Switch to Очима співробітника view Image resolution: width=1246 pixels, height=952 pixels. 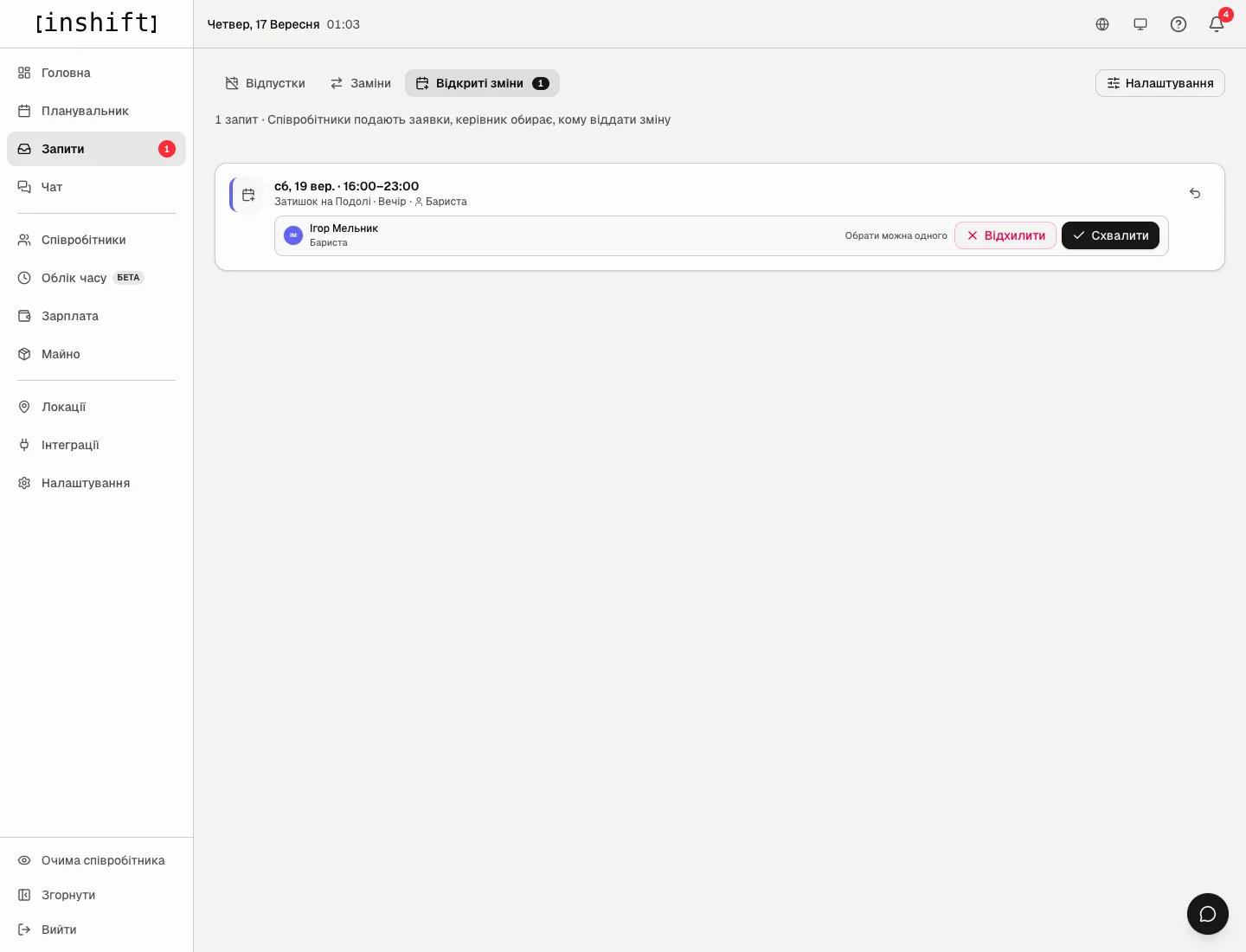[96, 860]
